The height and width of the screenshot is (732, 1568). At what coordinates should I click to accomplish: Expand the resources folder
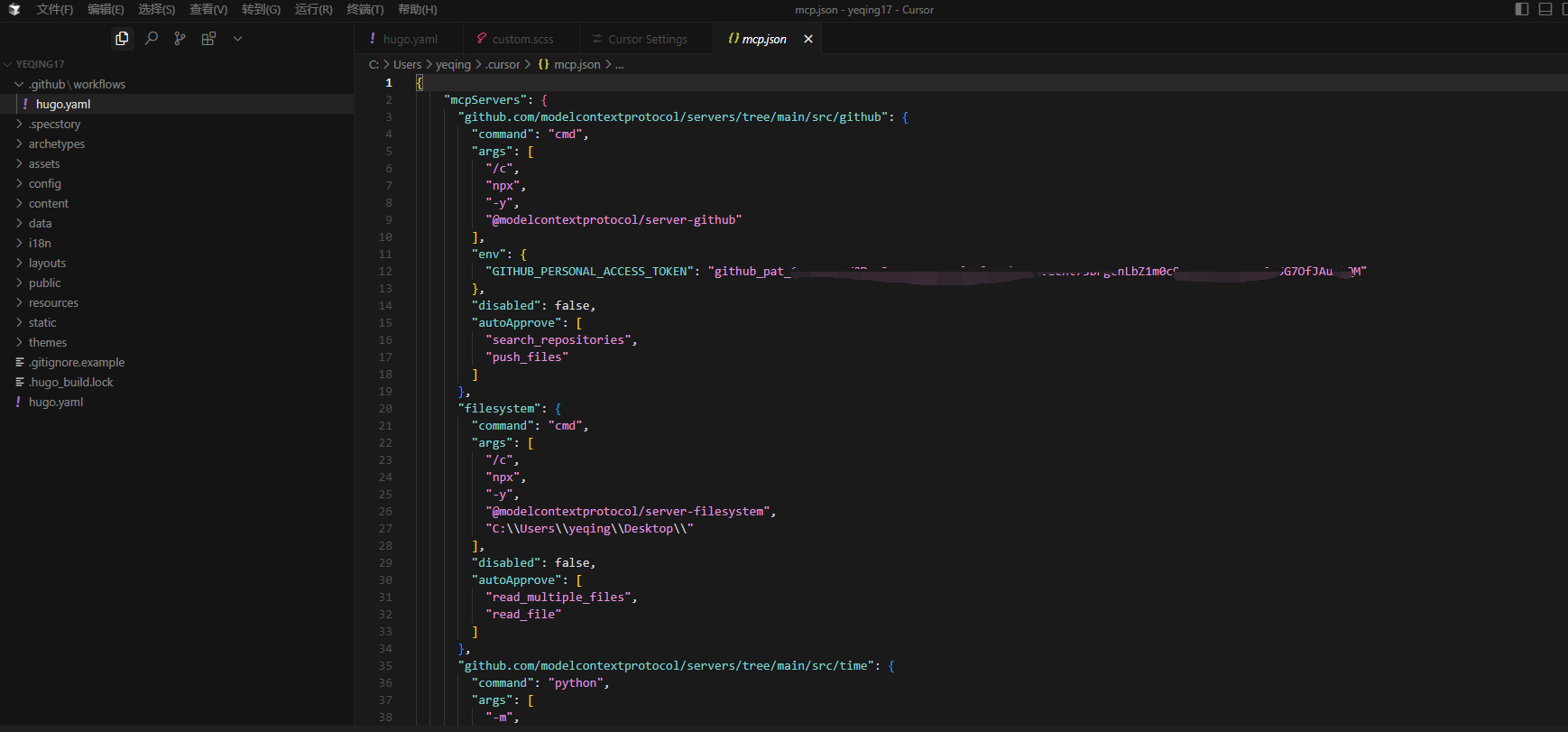click(x=177, y=302)
